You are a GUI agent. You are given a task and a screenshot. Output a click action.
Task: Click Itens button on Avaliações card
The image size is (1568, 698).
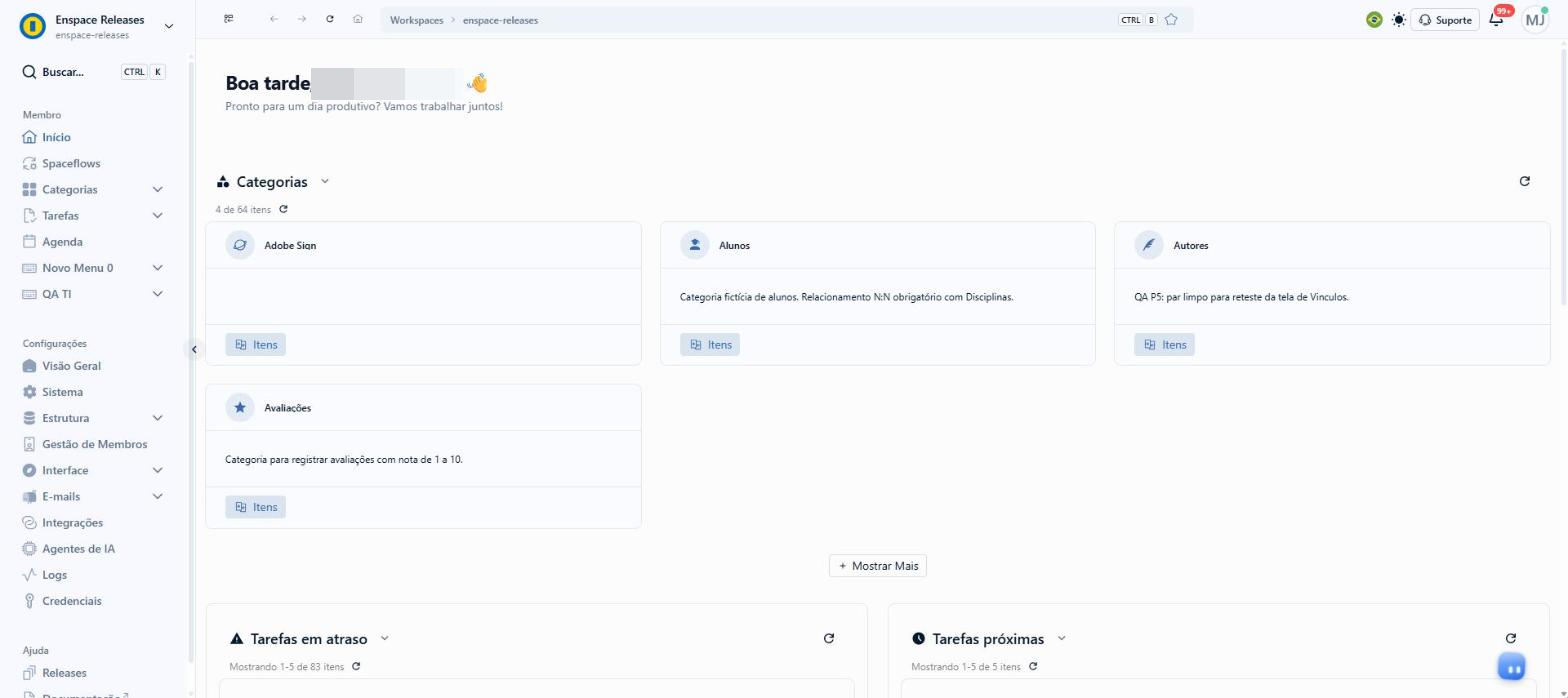point(255,507)
